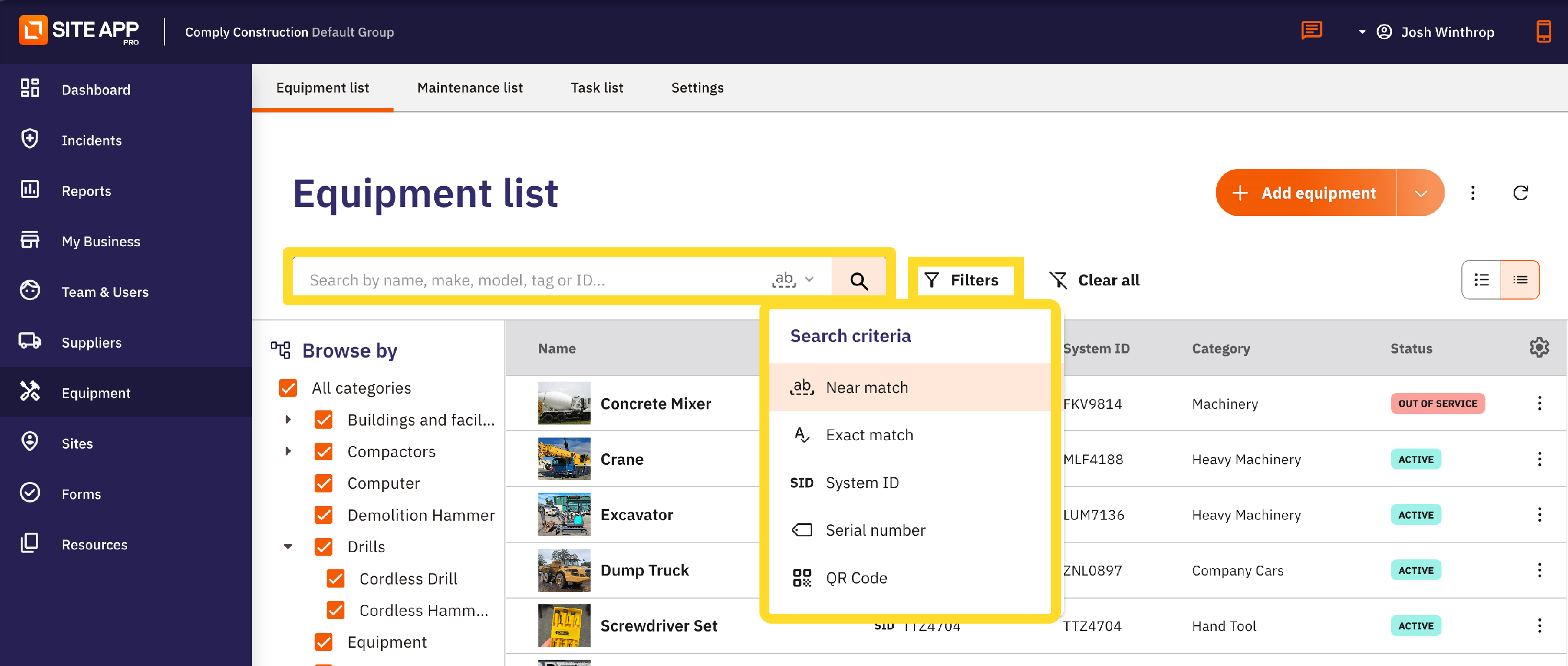Sort by the Category column header
1568x666 pixels.
[1221, 348]
